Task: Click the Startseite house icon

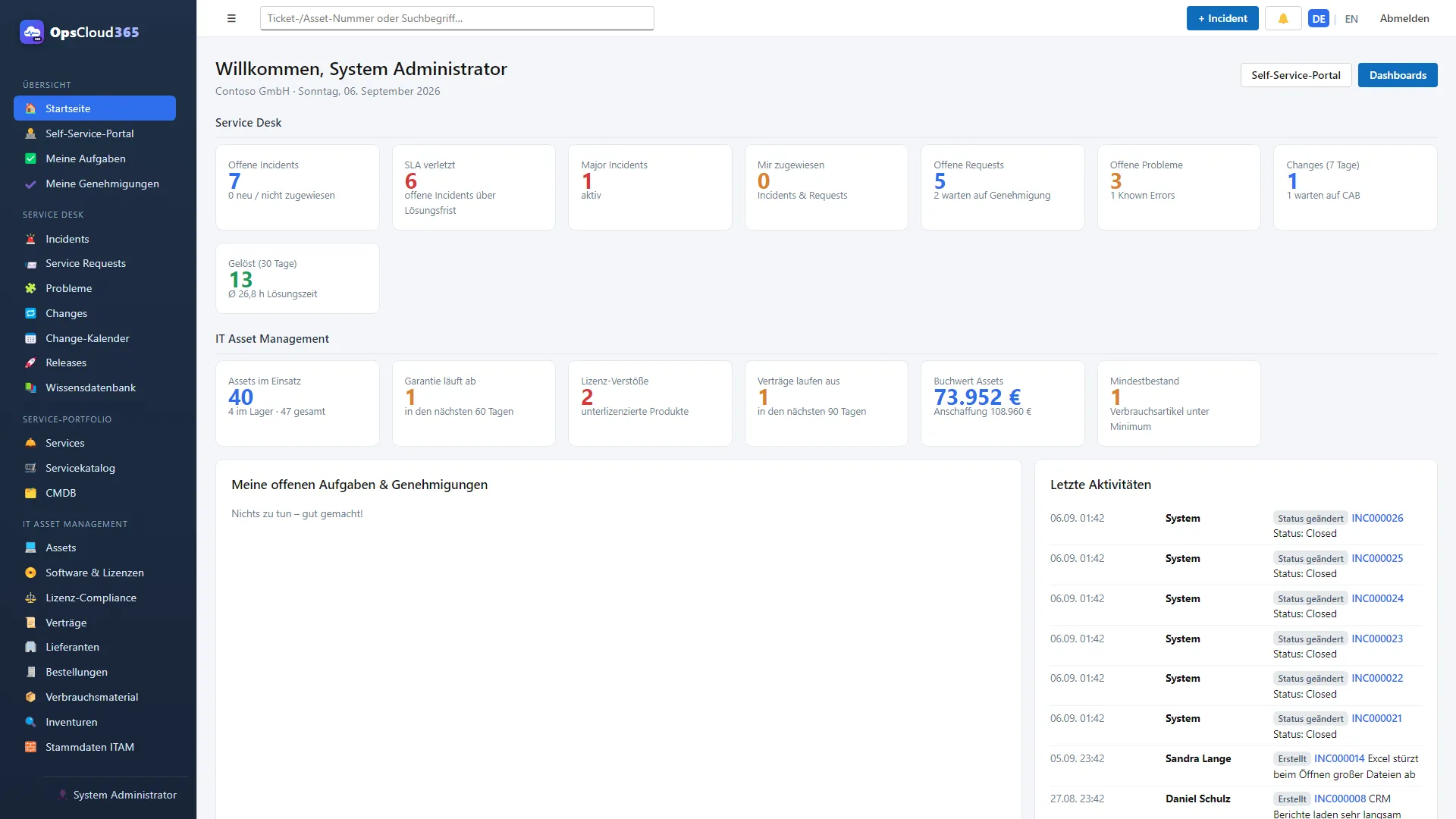Action: [x=30, y=108]
